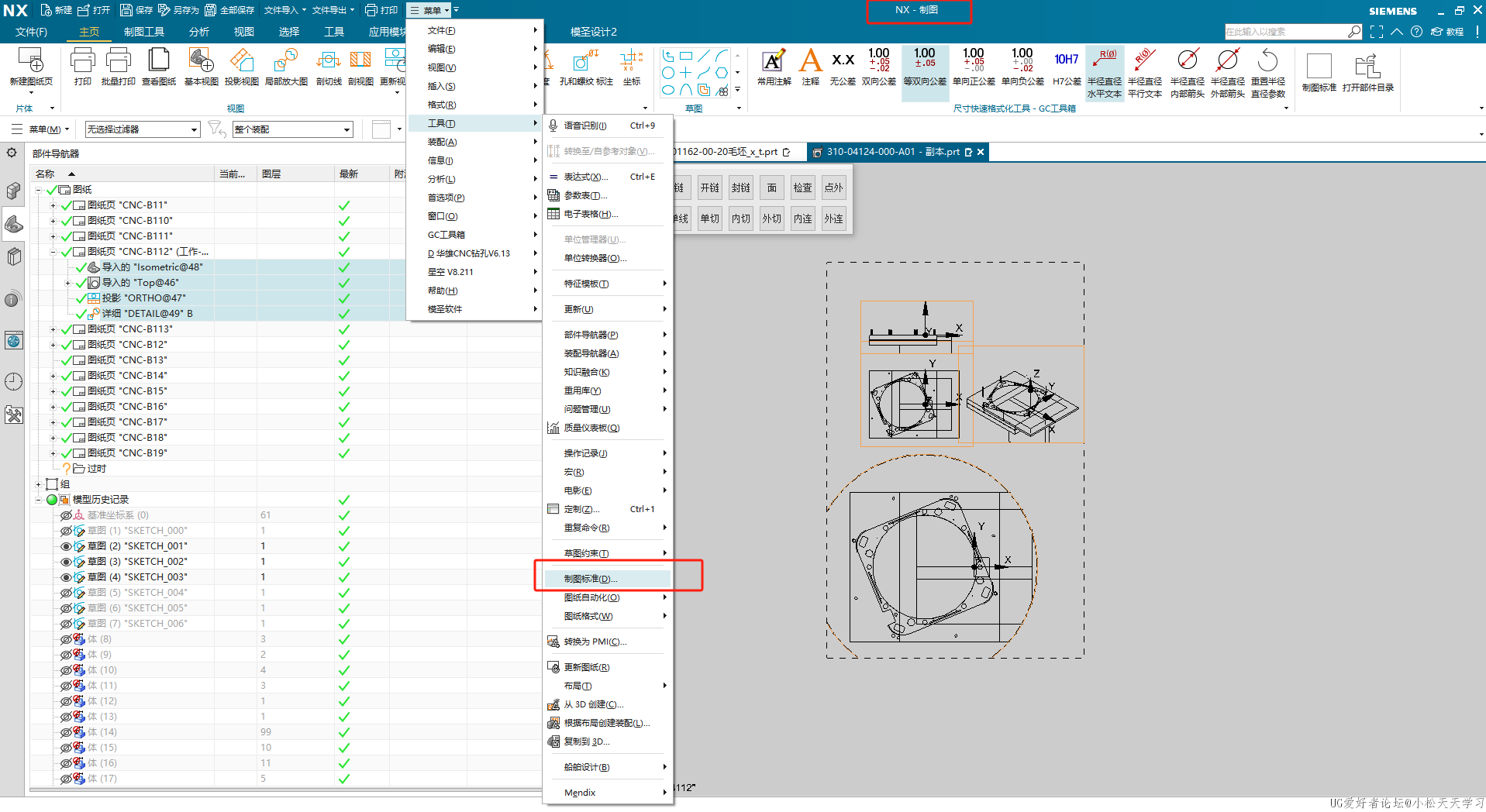
Task: Show hidden 体 (8) body
Action: click(67, 639)
